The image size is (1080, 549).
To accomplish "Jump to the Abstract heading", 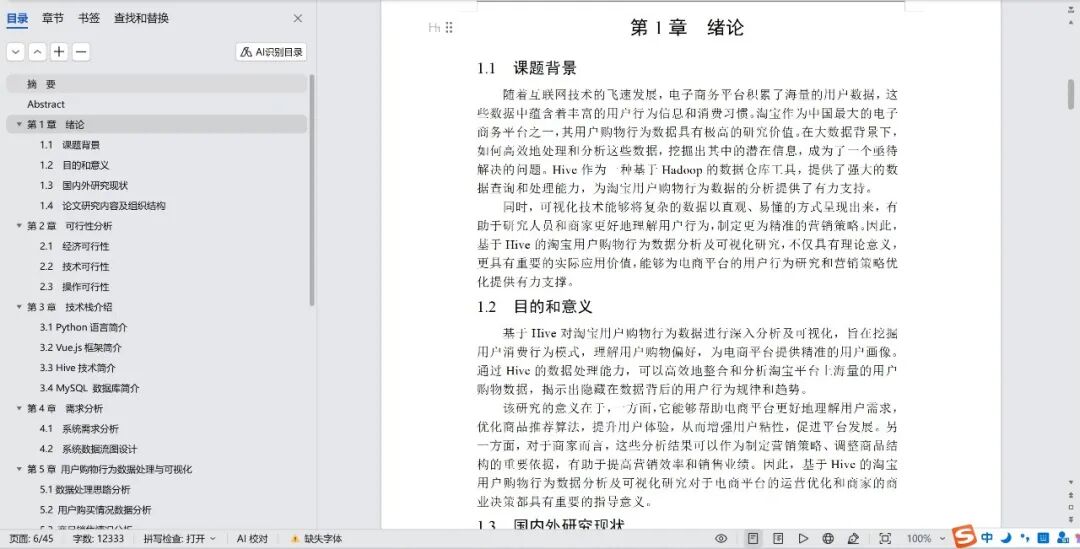I will 46,105.
